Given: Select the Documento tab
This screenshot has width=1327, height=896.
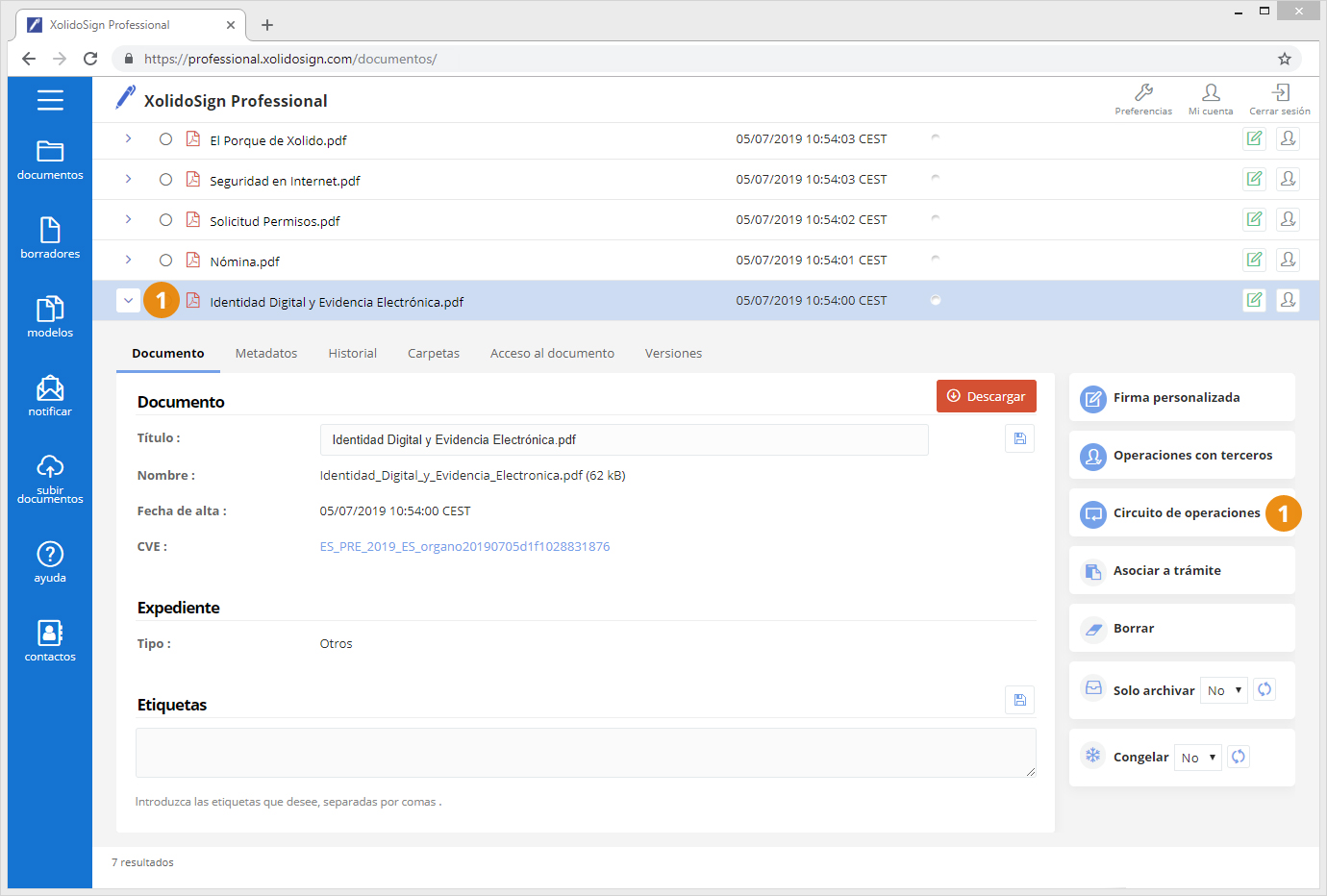Looking at the screenshot, I should click(168, 353).
